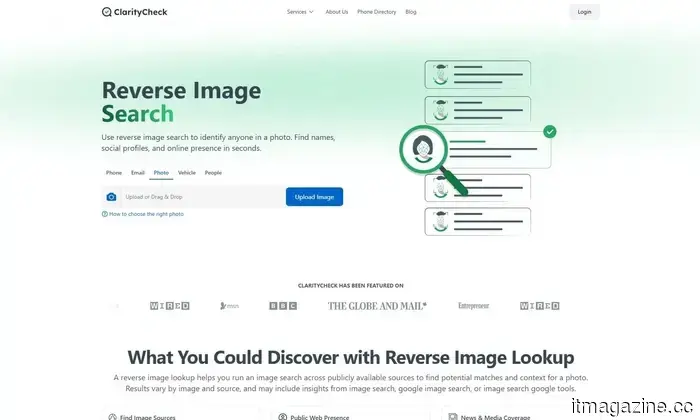This screenshot has width=700, height=420.
Task: Click the second WIRED logo on right
Action: pos(540,306)
